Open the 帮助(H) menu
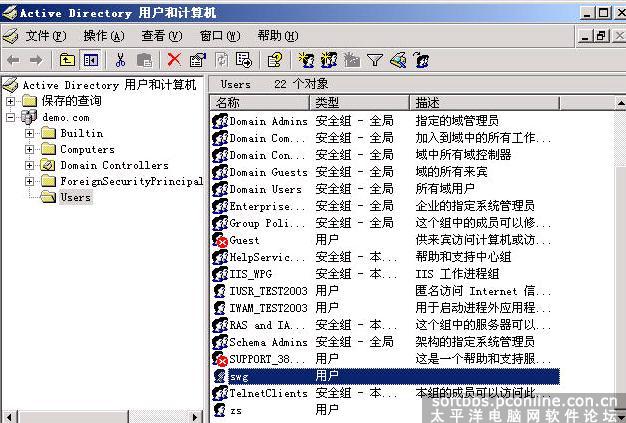Viewport: 626px width, 423px height. pos(278,36)
